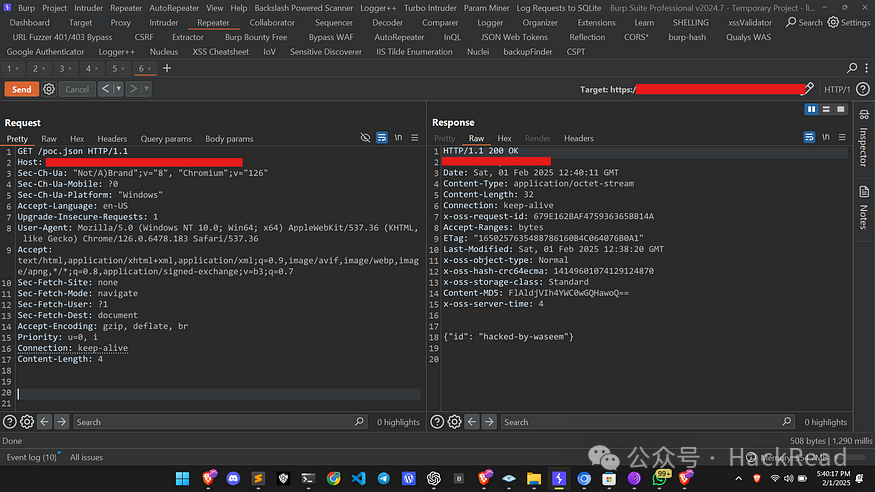Screen dimensions: 875x492
Task: Open the Collaborator tool tab
Action: 272,23
